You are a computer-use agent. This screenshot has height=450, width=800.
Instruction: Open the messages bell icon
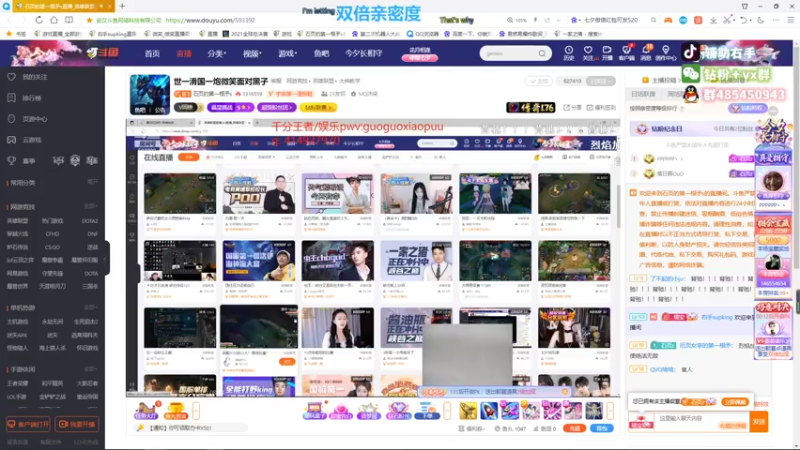[x=646, y=53]
